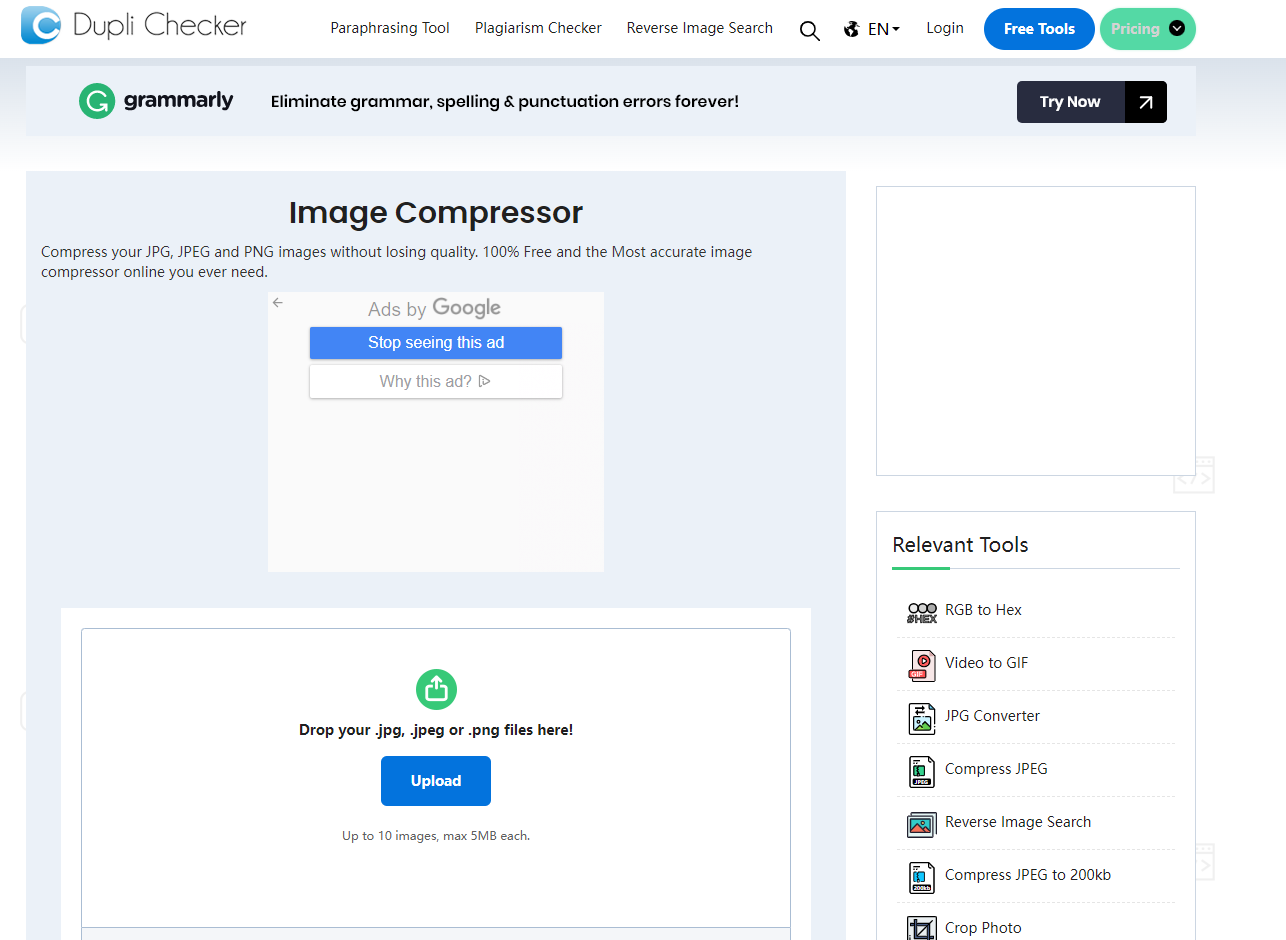The width and height of the screenshot is (1286, 940).
Task: Click the 'Compress your JPG, JPEG and PNG' description
Action: 396,262
